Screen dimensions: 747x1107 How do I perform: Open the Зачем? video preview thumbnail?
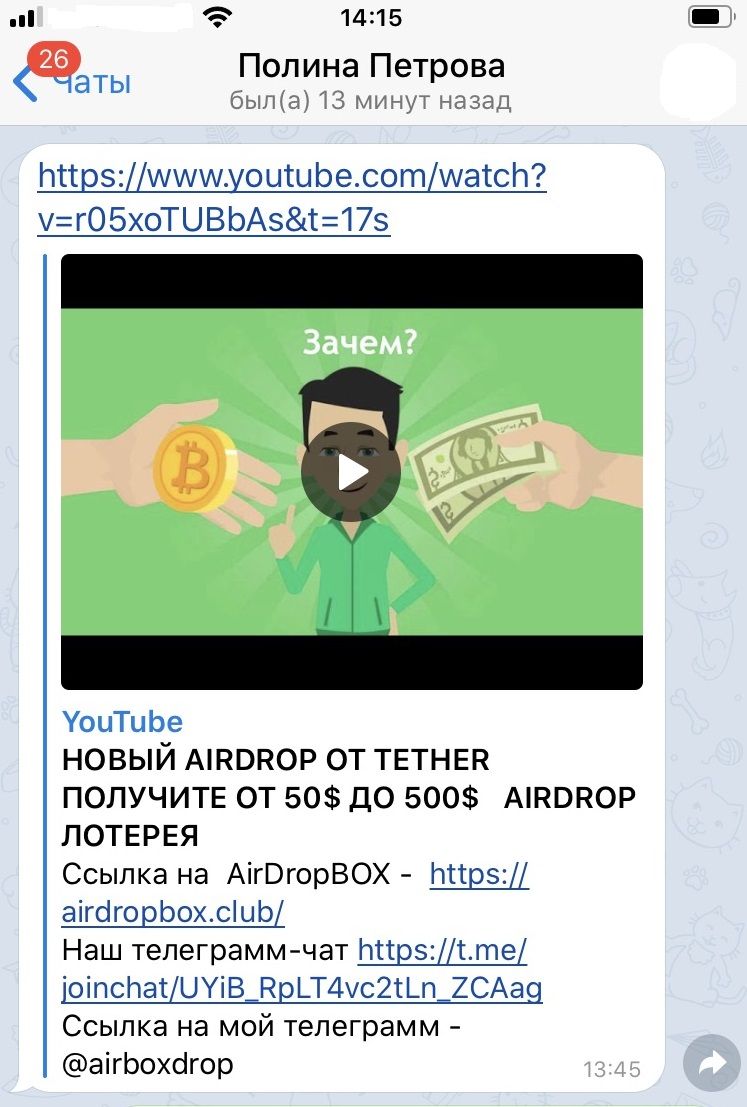point(352,472)
